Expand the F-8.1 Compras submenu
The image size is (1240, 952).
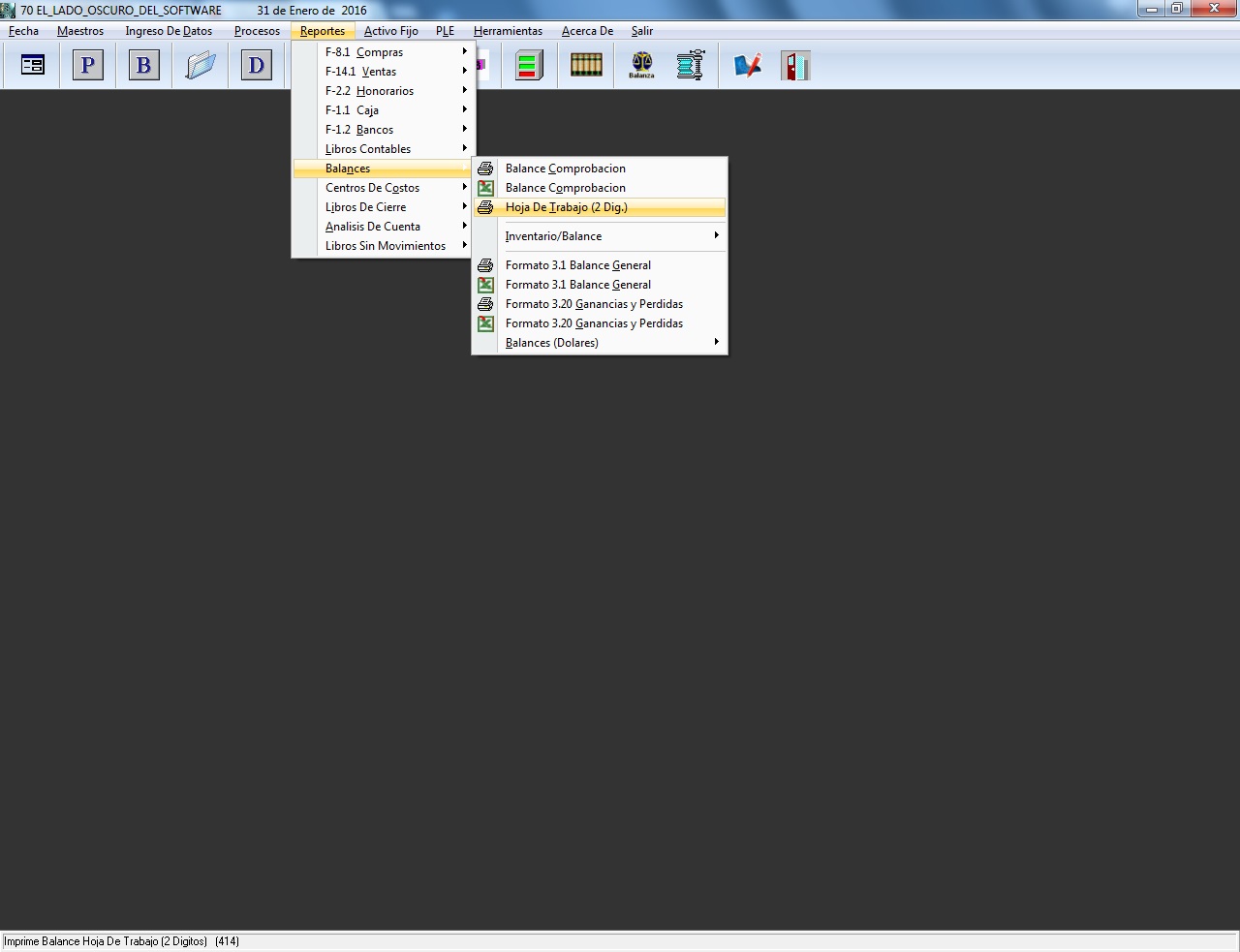point(364,52)
